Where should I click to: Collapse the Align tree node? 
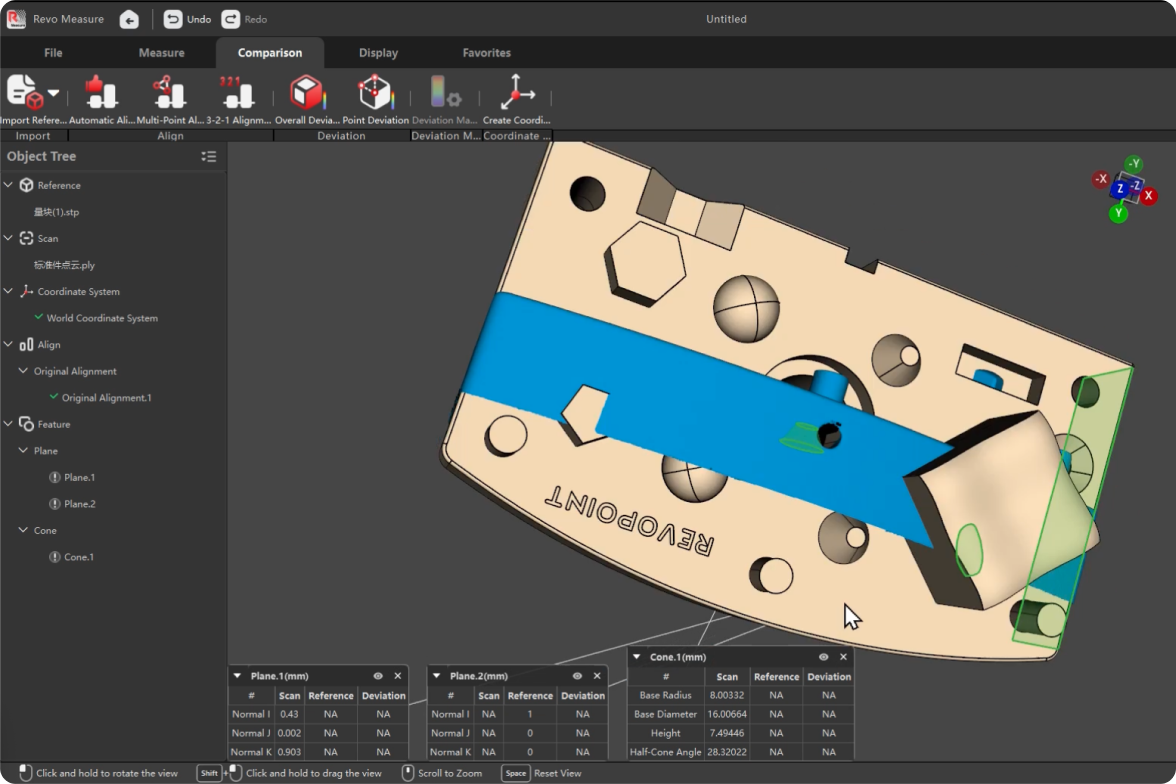tap(8, 344)
